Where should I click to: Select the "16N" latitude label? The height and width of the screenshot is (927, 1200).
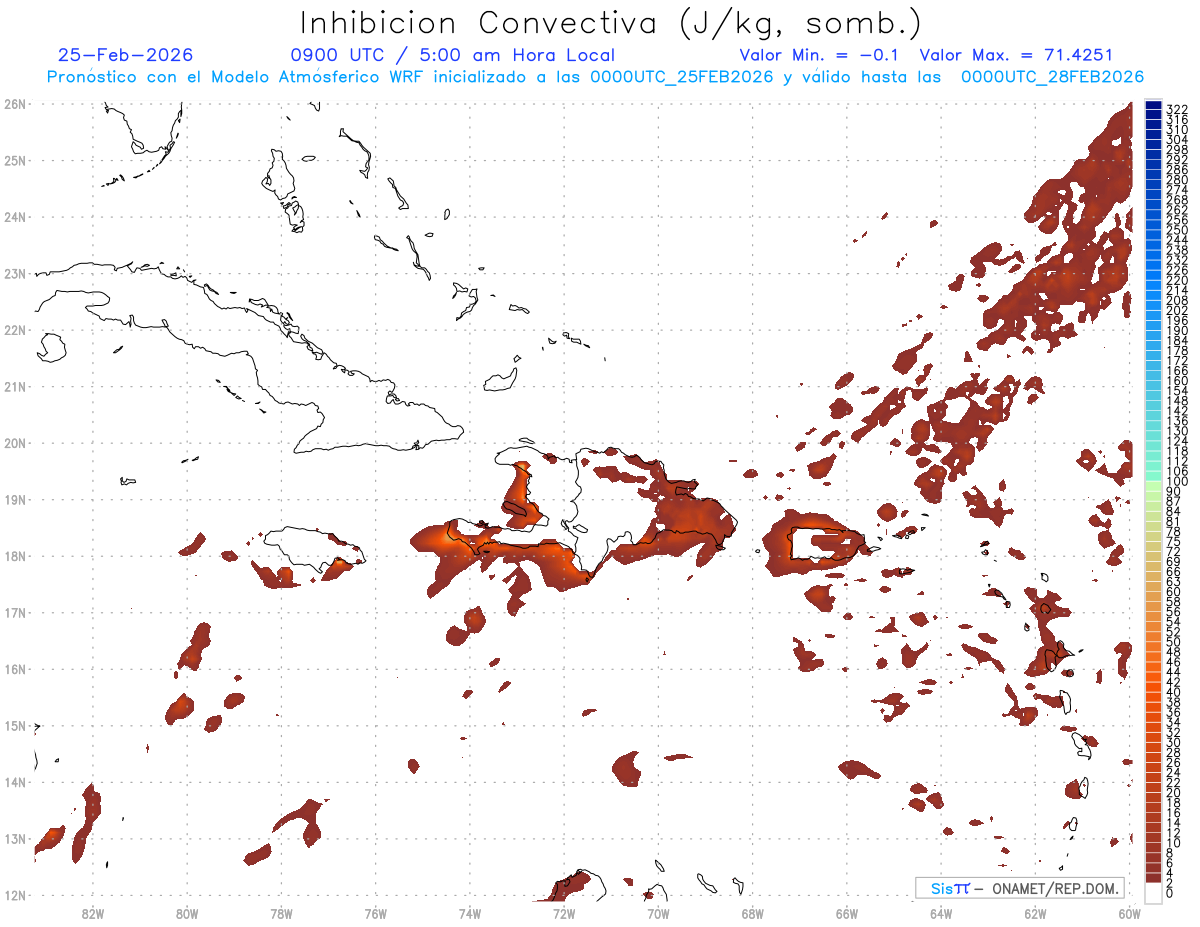click(x=14, y=669)
